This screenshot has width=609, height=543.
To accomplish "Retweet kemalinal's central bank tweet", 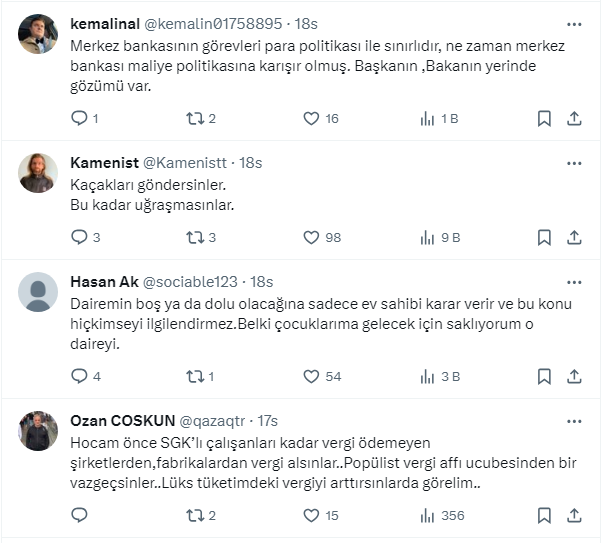I will [x=195, y=118].
